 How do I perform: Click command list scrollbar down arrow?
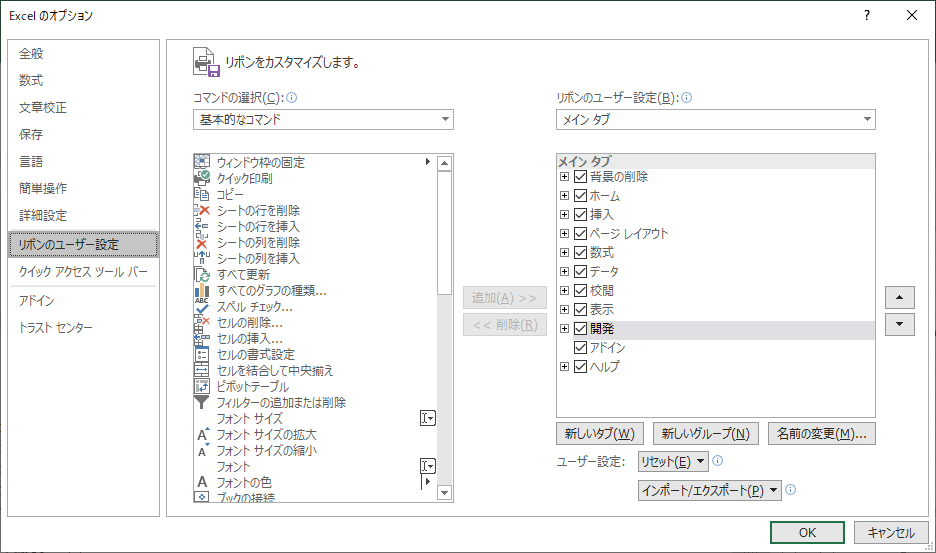[x=444, y=493]
